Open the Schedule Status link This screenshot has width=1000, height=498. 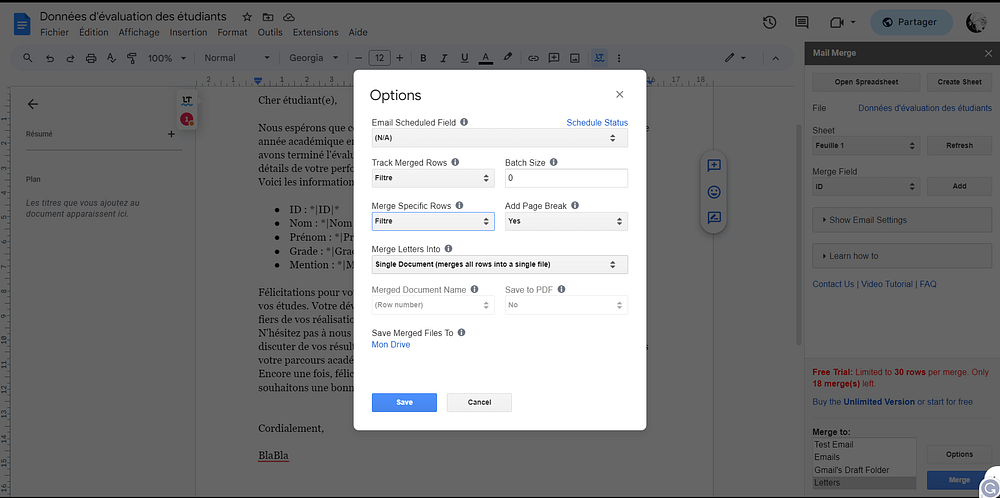597,123
